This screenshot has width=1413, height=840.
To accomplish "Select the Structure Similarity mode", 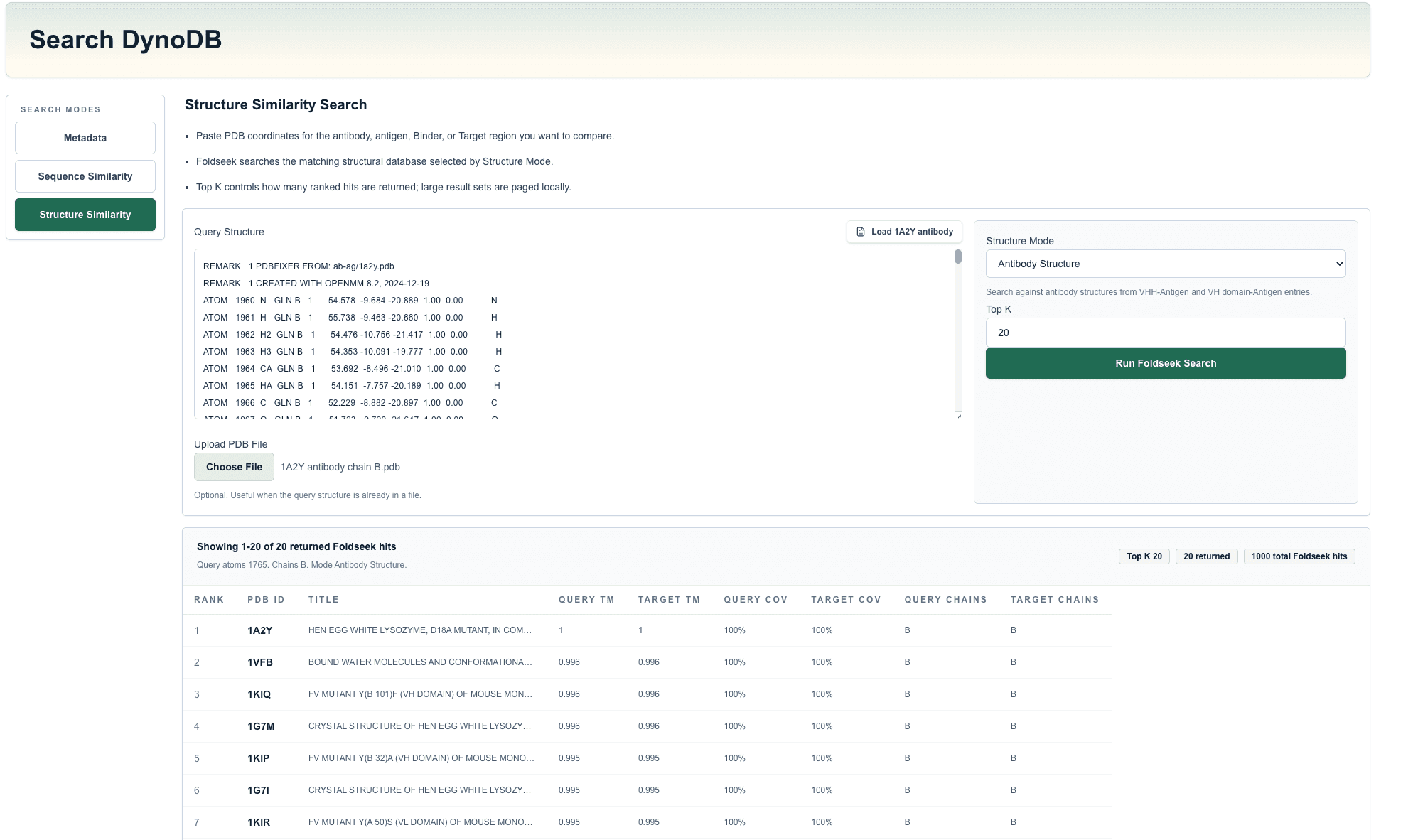I will [85, 215].
